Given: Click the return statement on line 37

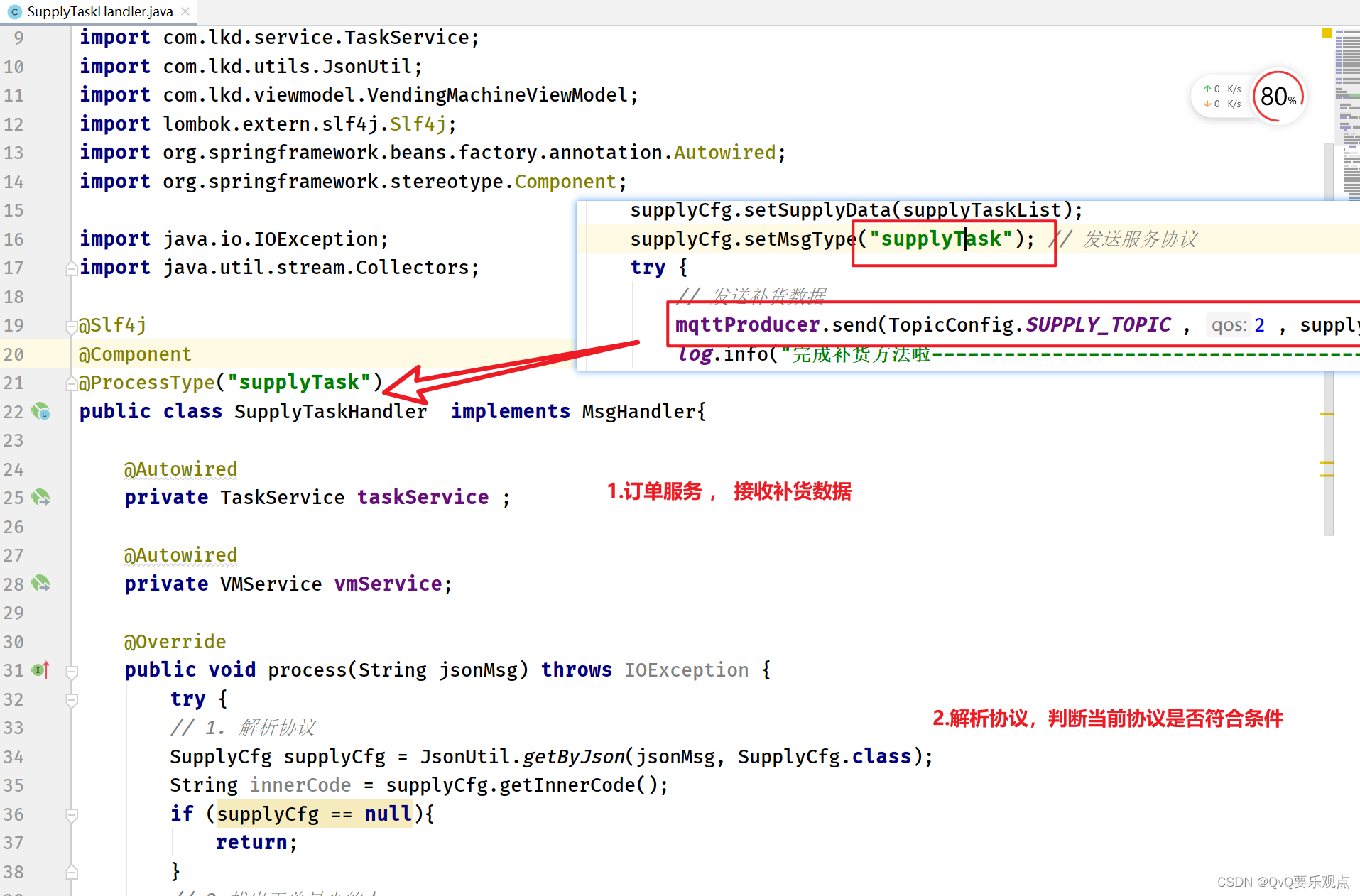Looking at the screenshot, I should click(256, 843).
